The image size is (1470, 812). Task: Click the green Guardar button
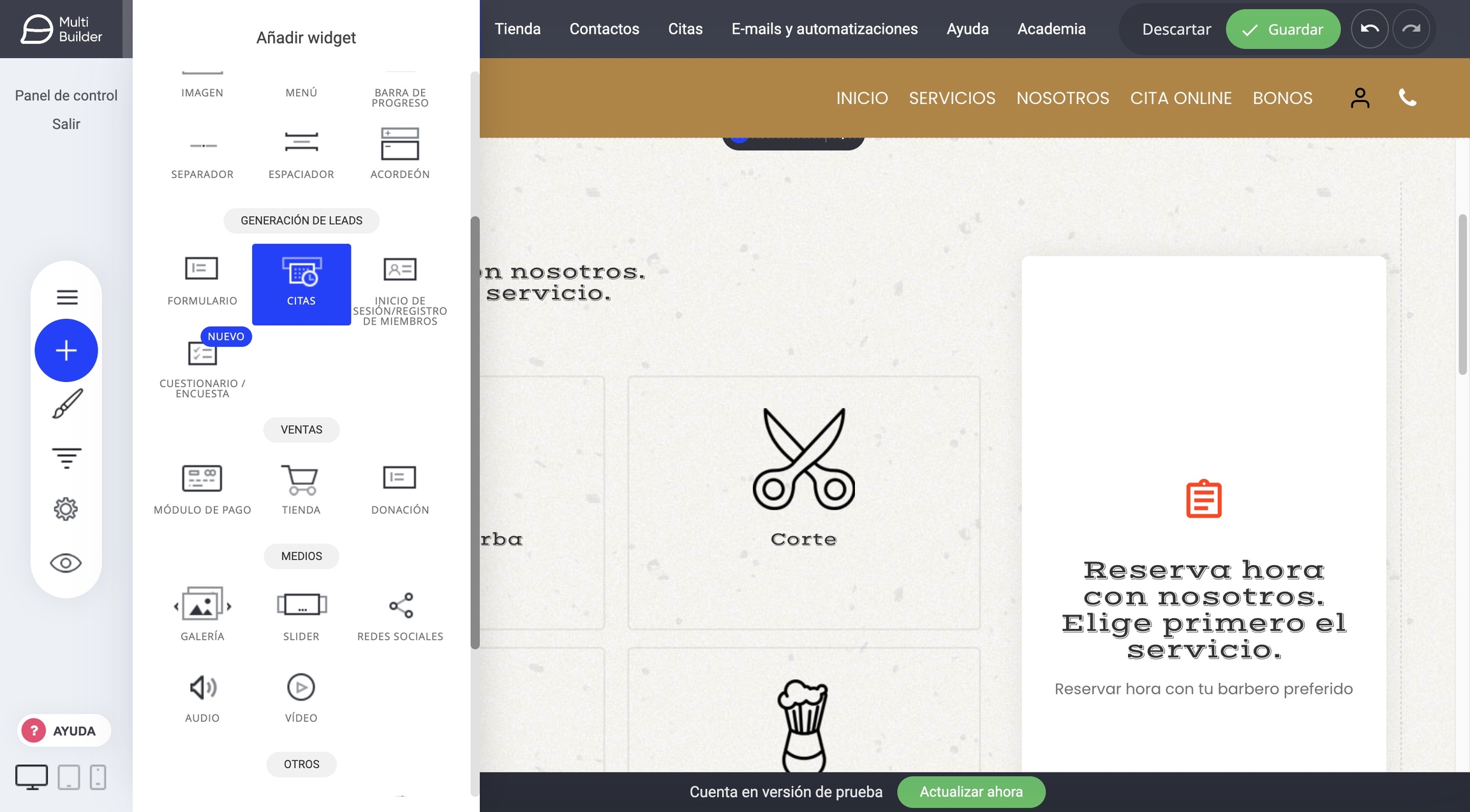coord(1282,29)
